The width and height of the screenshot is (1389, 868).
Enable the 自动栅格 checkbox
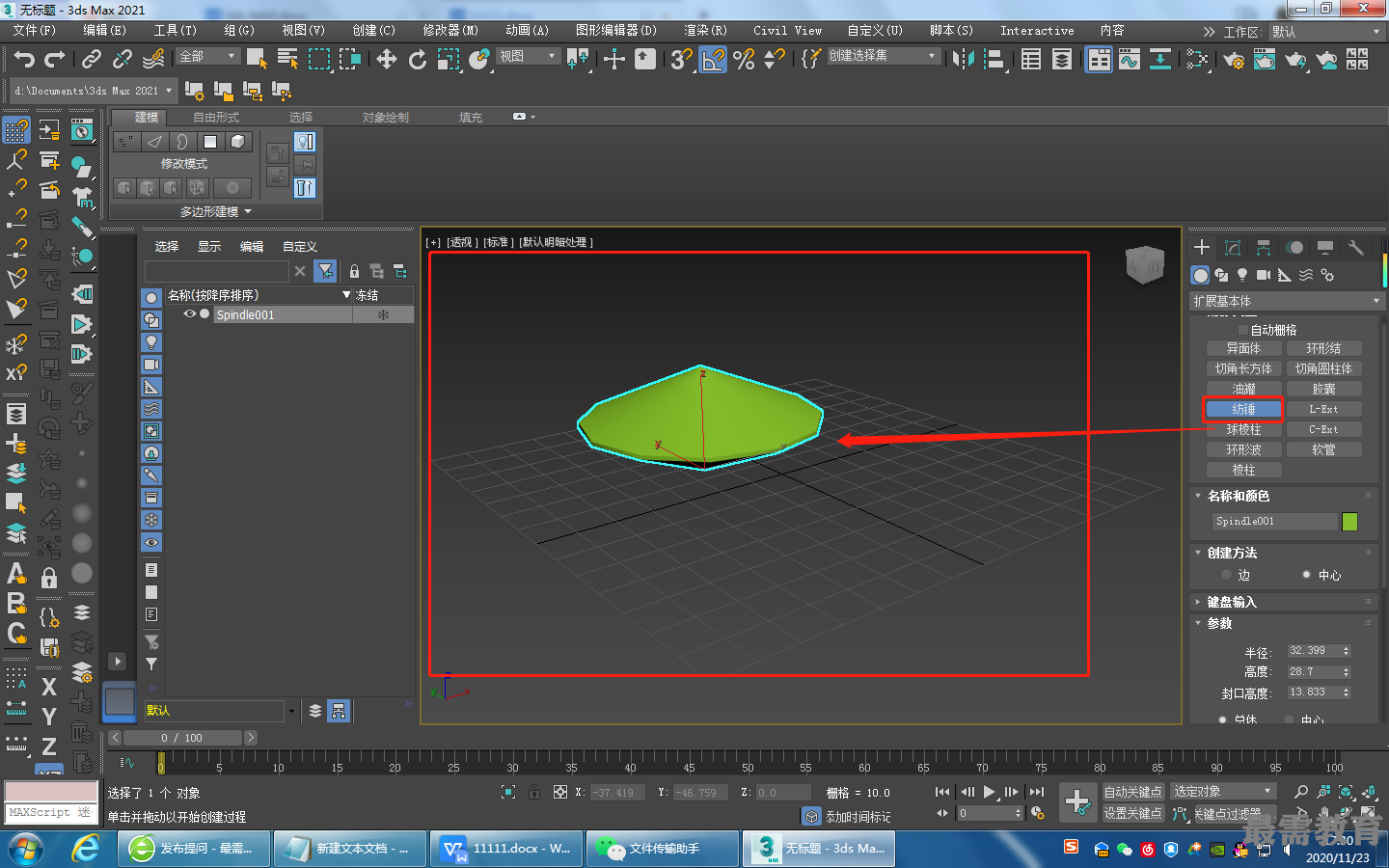(x=1243, y=330)
